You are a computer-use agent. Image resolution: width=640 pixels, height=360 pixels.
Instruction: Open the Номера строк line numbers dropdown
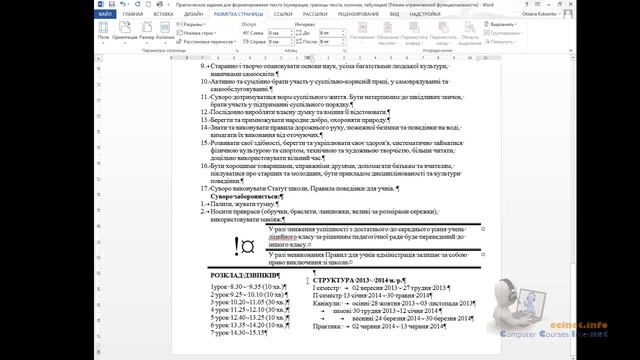(x=196, y=33)
